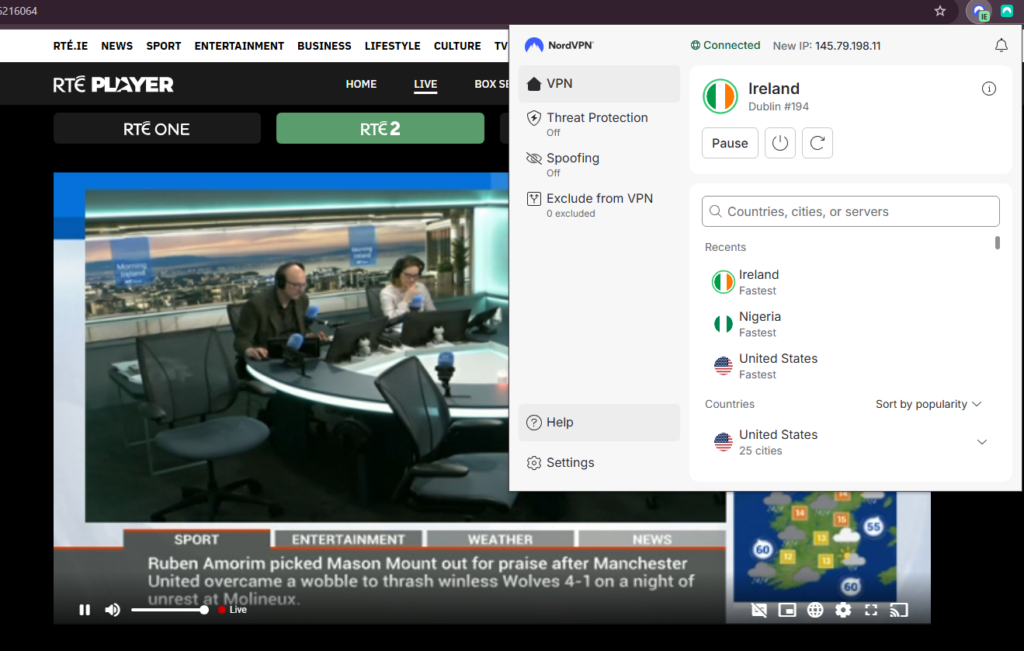Switch to the RTÉ 2 channel
The height and width of the screenshot is (651, 1024).
380,129
